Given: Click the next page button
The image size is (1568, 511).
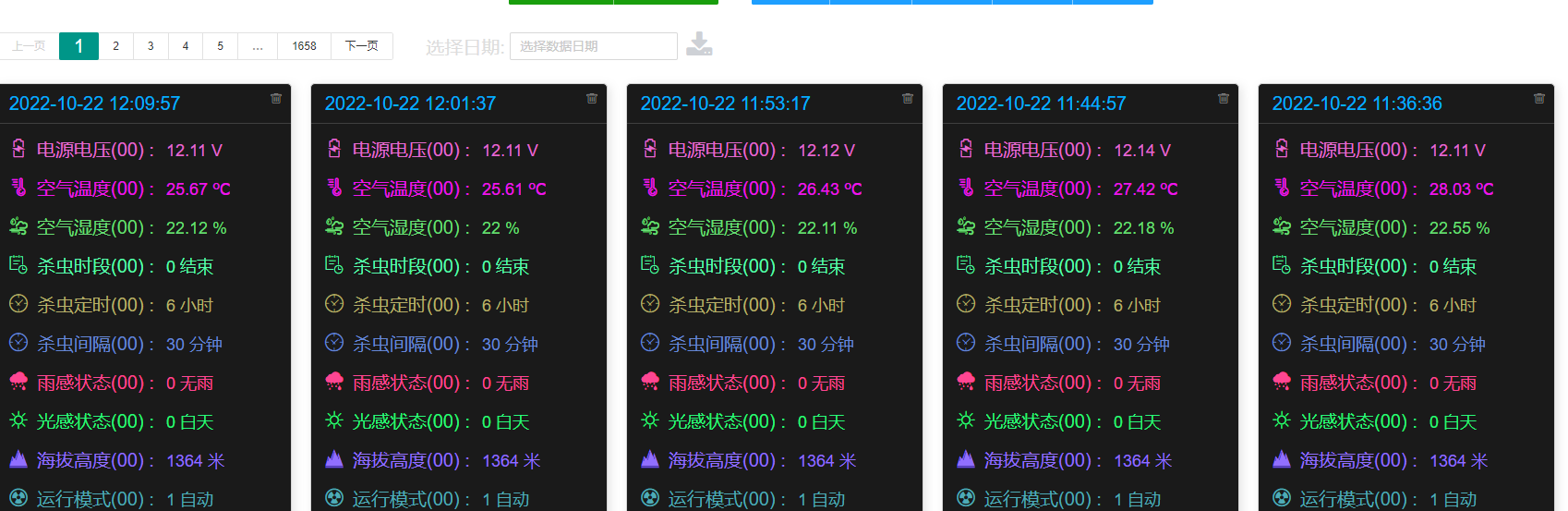Looking at the screenshot, I should [361, 46].
